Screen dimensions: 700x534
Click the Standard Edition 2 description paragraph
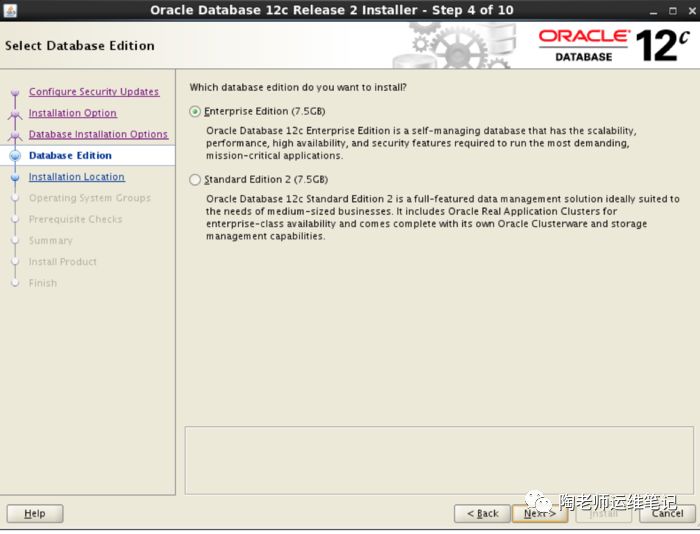[x=442, y=217]
